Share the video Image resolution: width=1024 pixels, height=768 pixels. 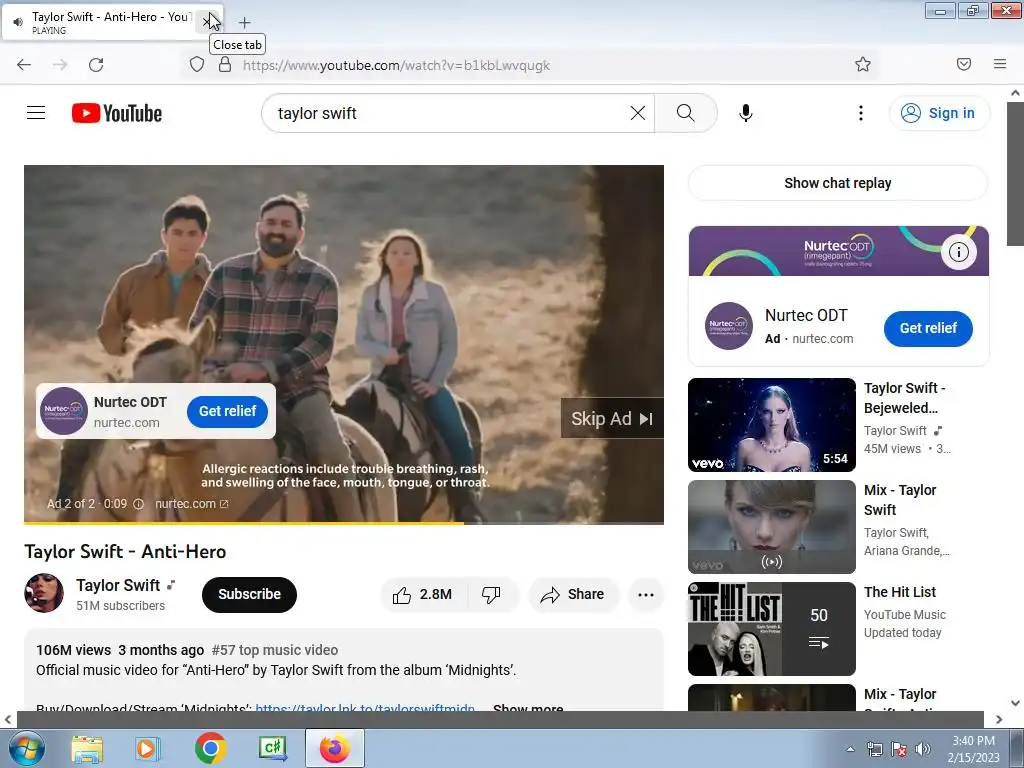click(572, 594)
